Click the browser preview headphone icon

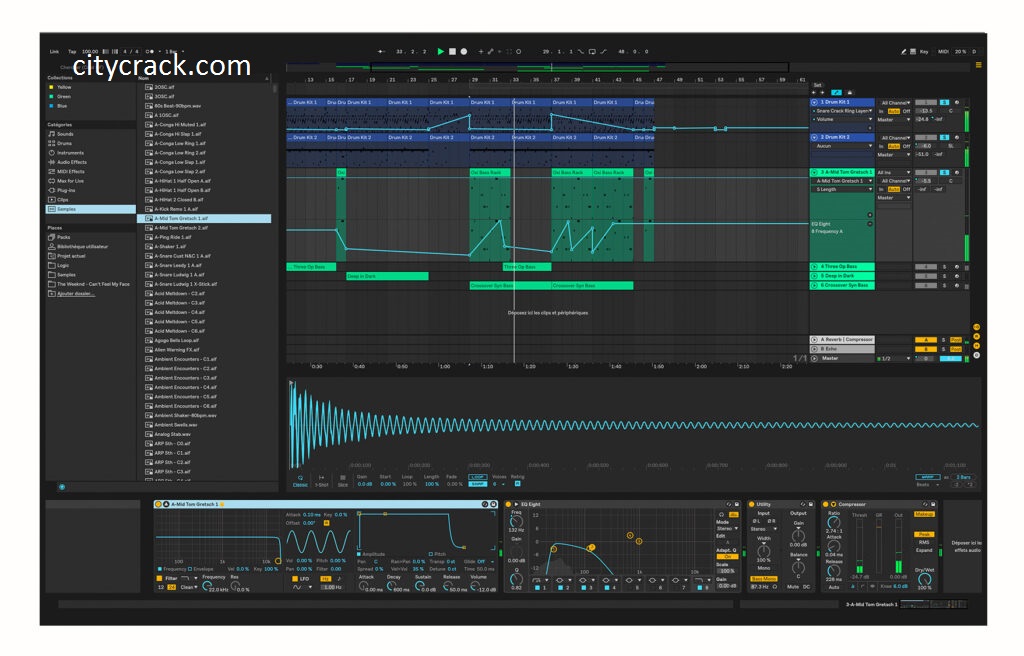pos(62,487)
